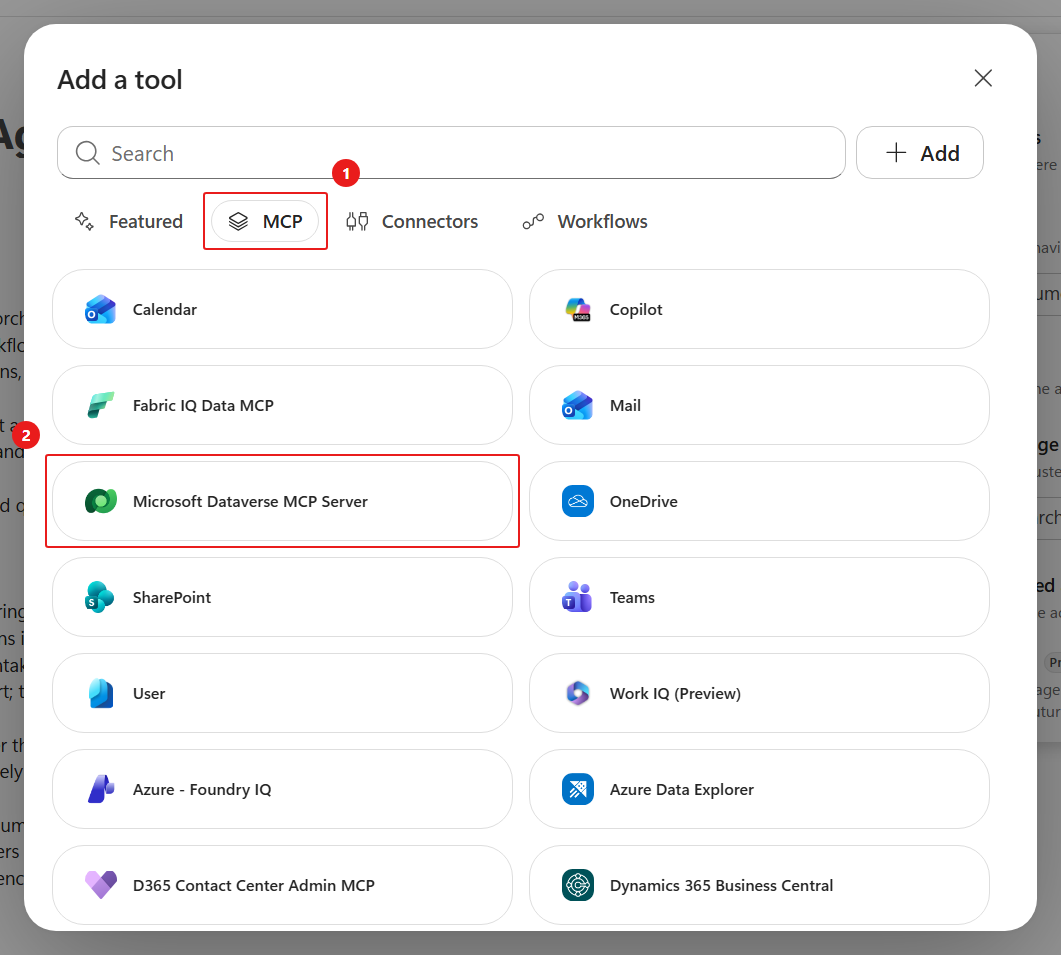Image resolution: width=1061 pixels, height=955 pixels.
Task: Focus the Search input field
Action: click(451, 153)
